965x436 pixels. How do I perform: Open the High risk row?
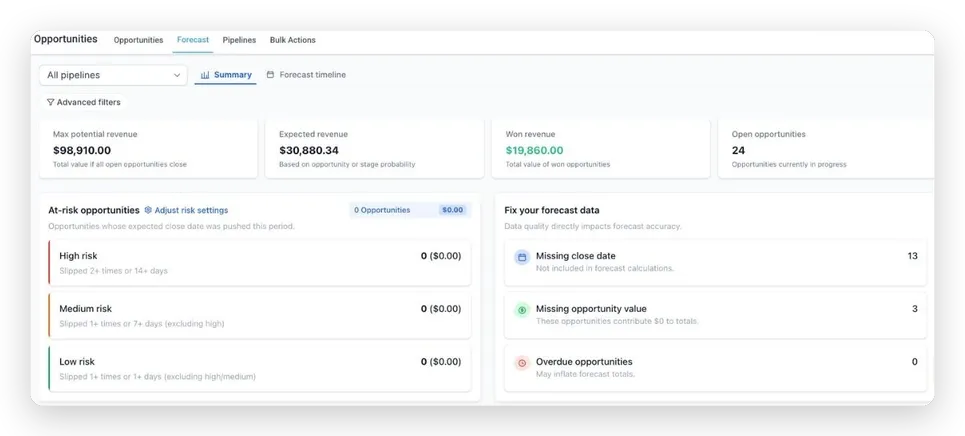coord(260,263)
